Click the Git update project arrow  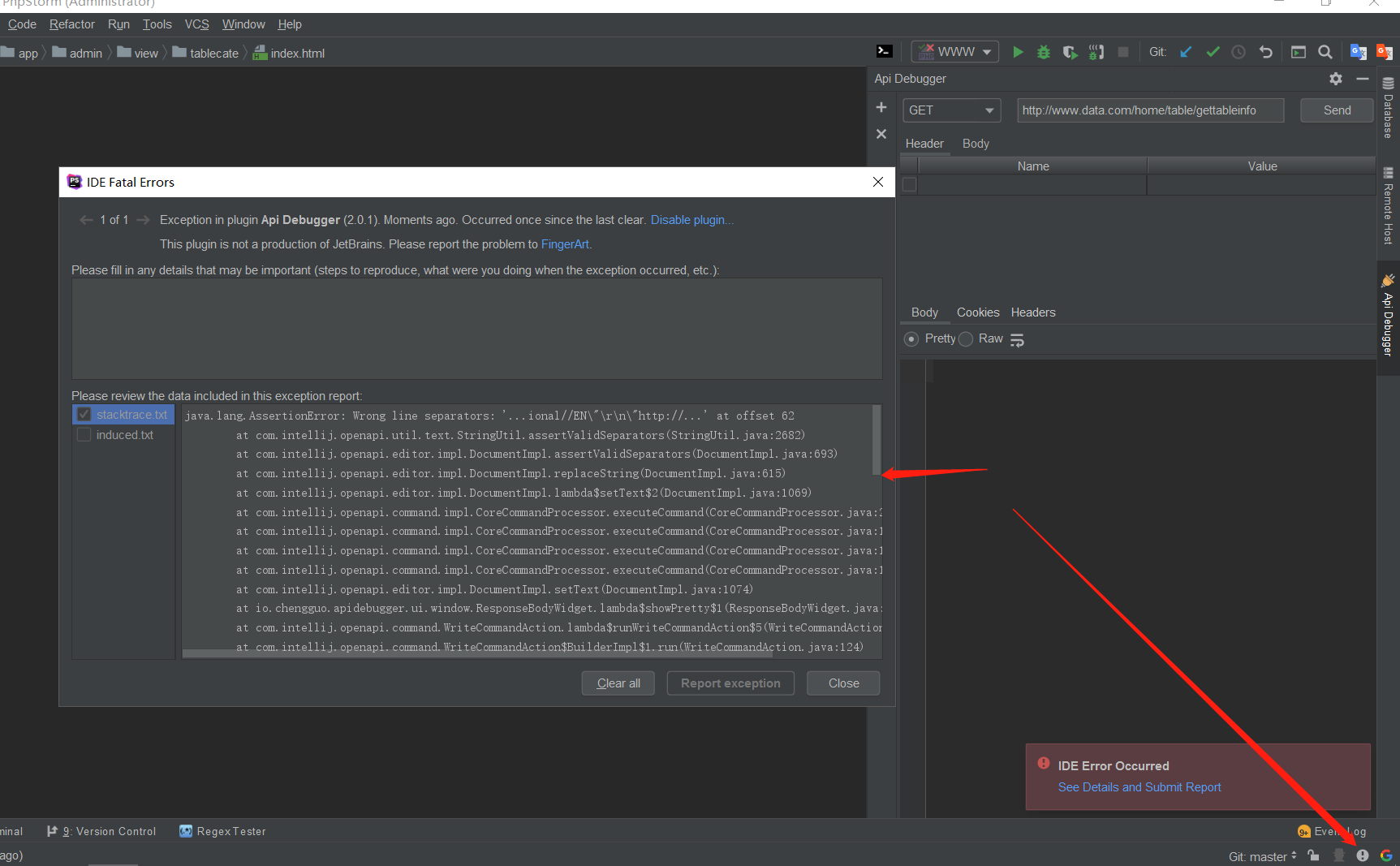[1186, 52]
